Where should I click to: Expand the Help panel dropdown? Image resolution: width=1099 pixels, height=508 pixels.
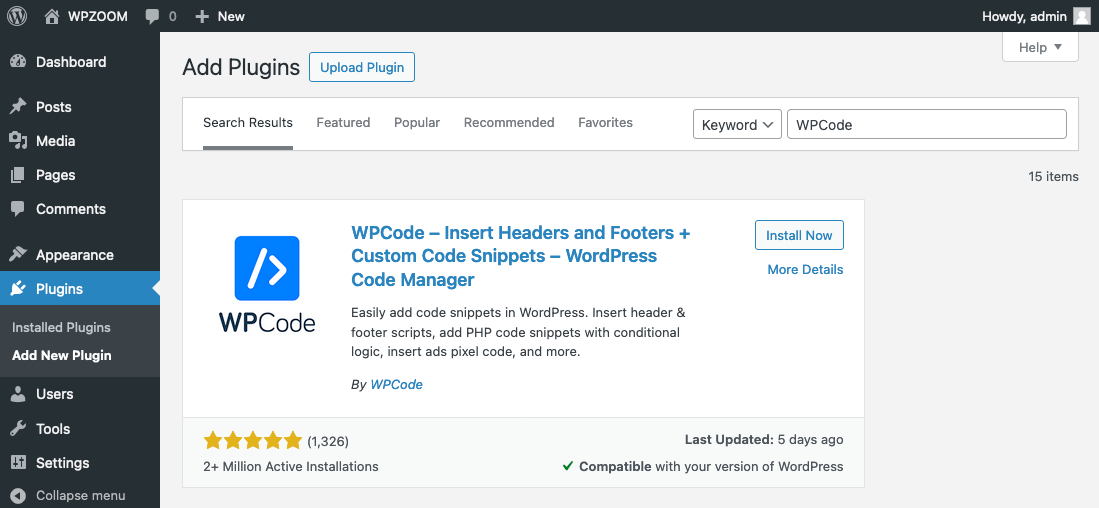coord(1040,47)
